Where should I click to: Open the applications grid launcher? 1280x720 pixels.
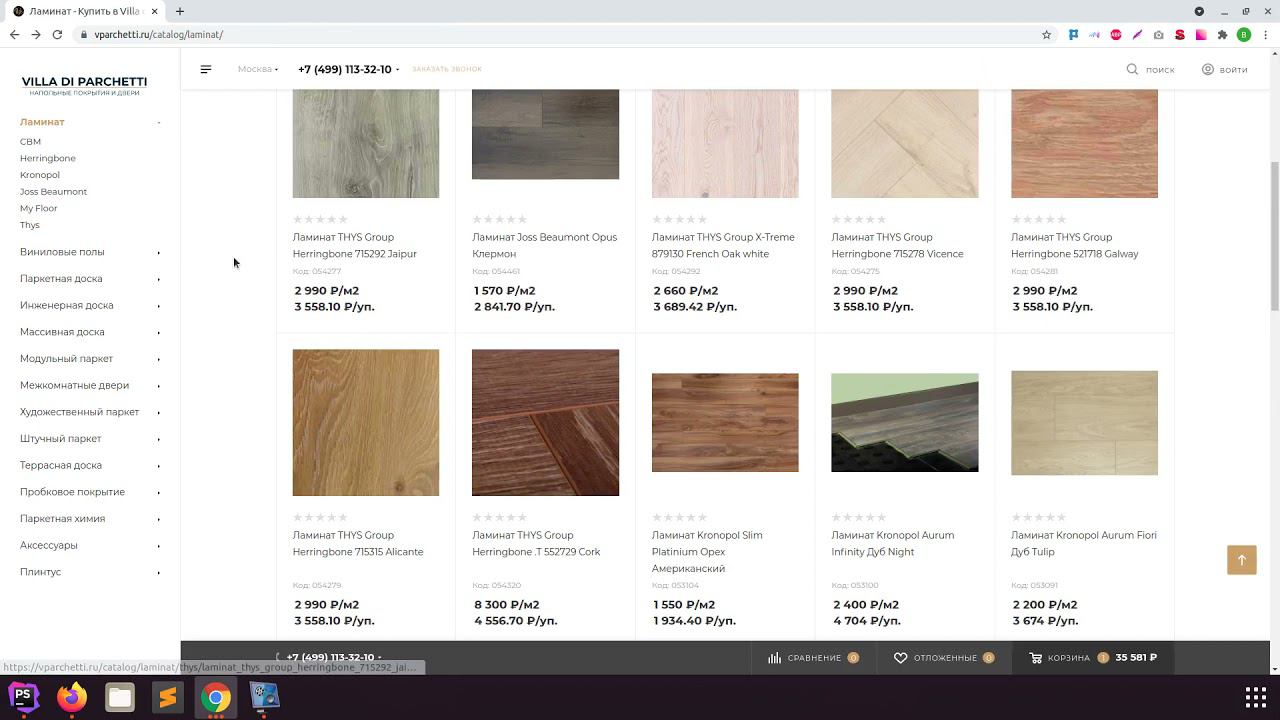[x=1256, y=697]
